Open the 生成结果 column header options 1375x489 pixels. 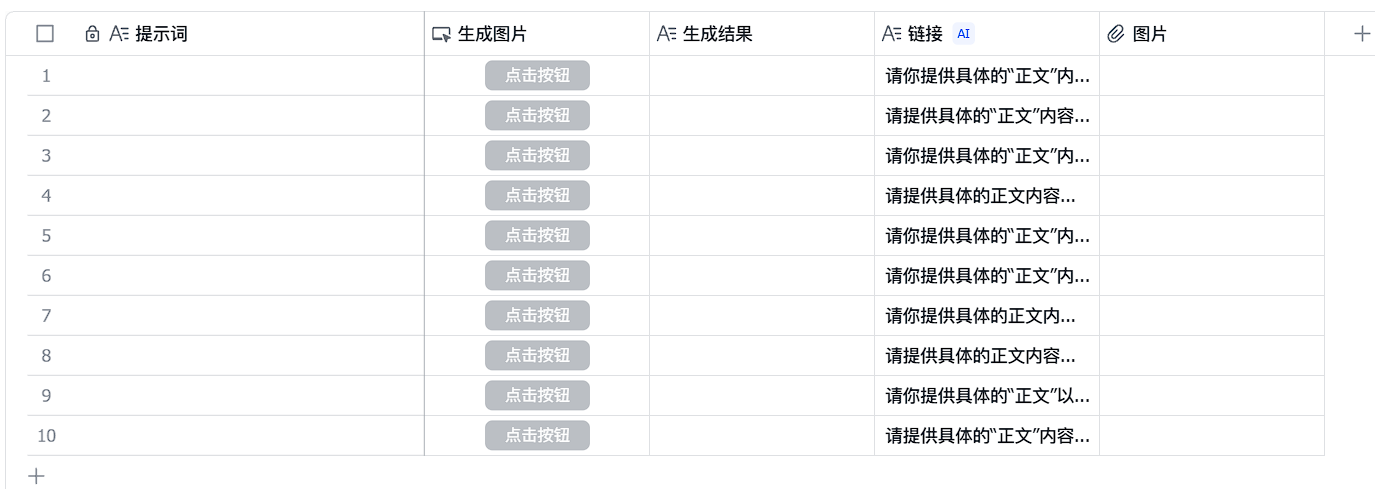[762, 34]
